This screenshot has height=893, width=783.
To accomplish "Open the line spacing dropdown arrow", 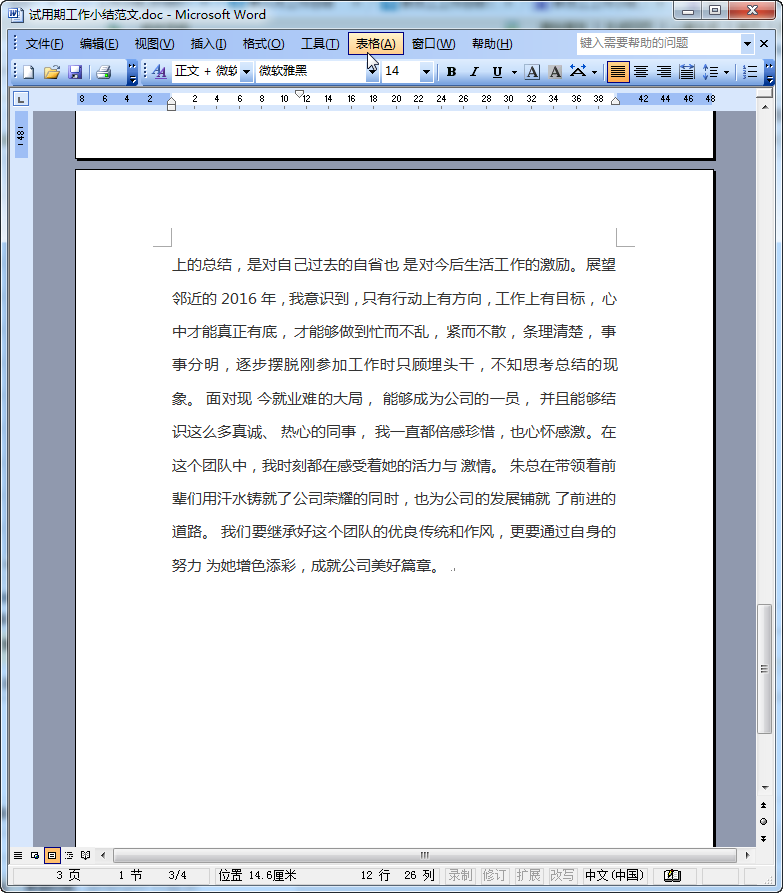I will [x=726, y=72].
